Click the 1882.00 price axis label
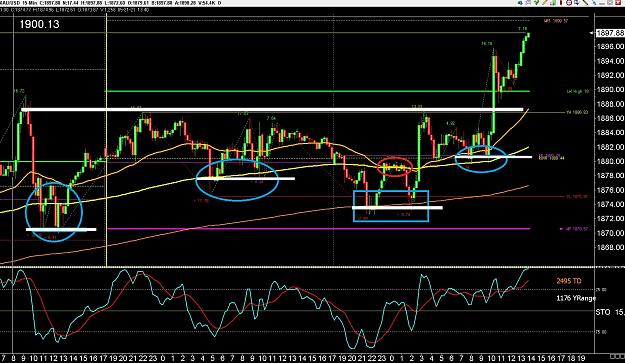 (x=610, y=147)
